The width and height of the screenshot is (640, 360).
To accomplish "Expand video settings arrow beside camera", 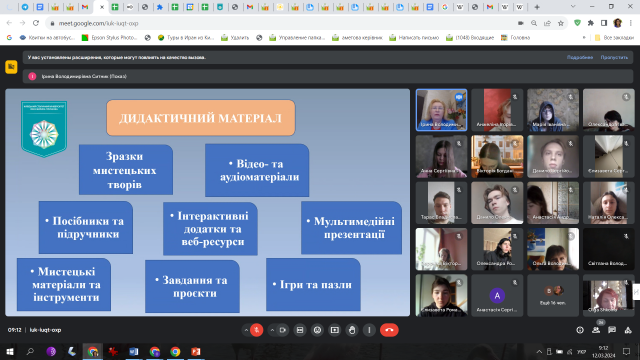I will click(272, 330).
